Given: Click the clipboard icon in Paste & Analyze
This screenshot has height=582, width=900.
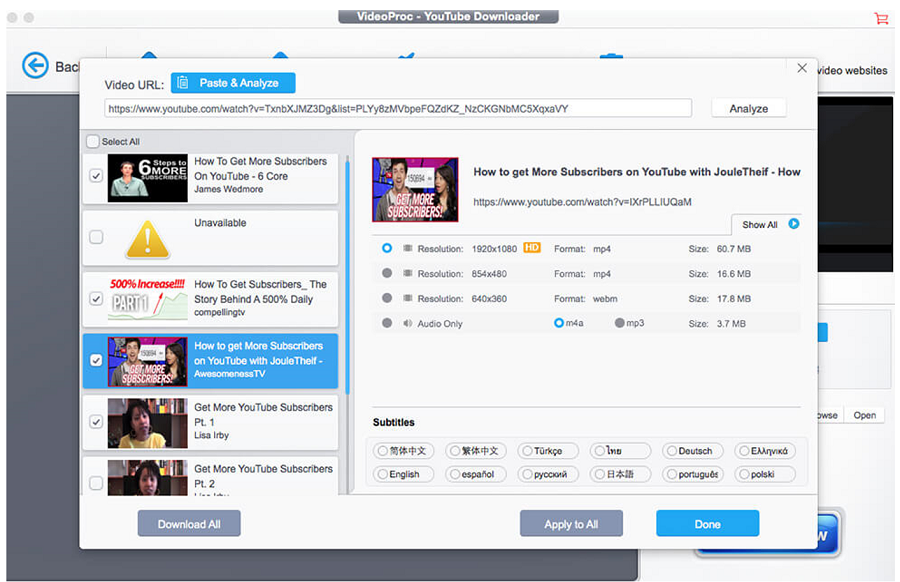Looking at the screenshot, I should pyautogui.click(x=183, y=83).
